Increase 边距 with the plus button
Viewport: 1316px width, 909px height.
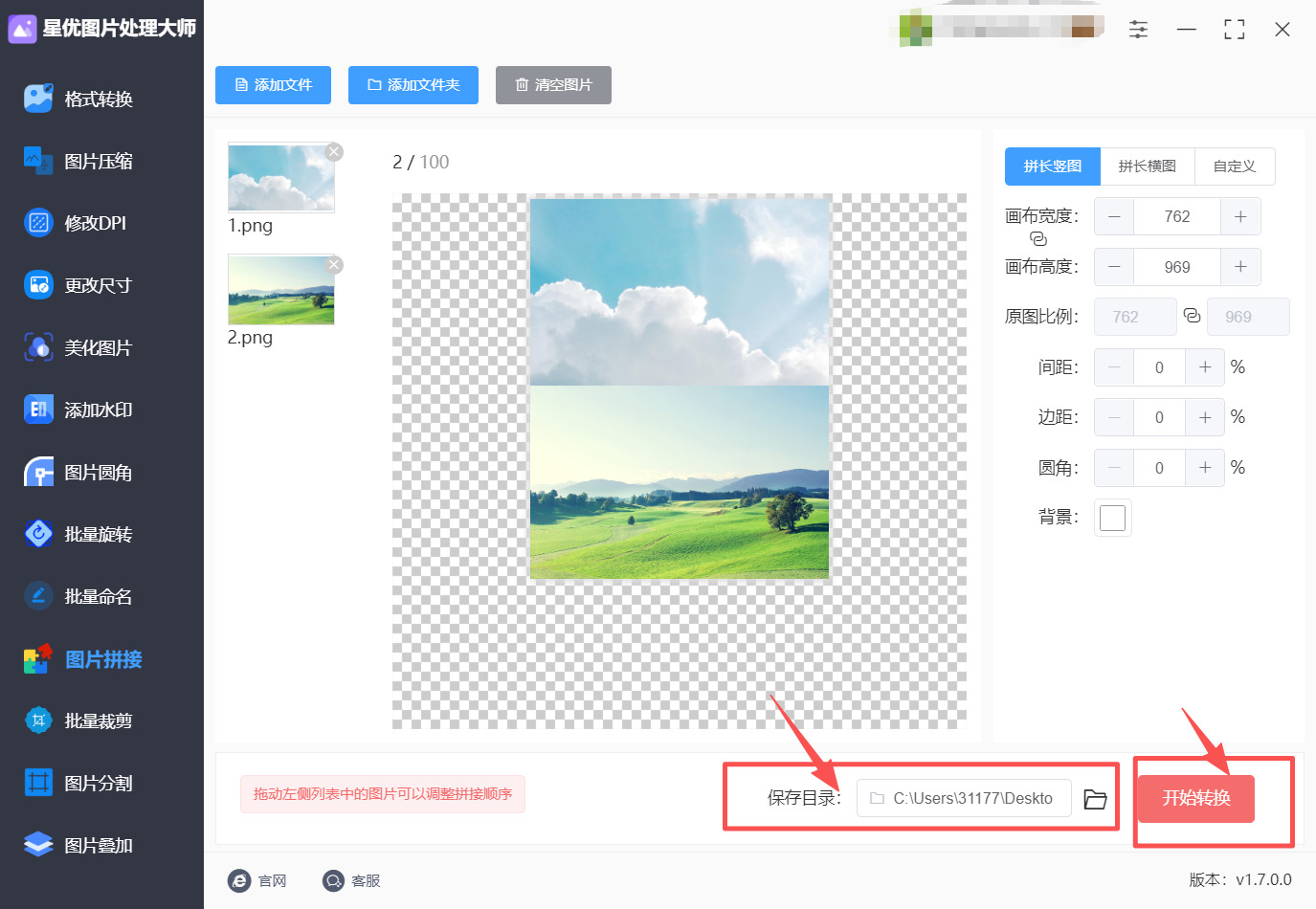[1205, 417]
